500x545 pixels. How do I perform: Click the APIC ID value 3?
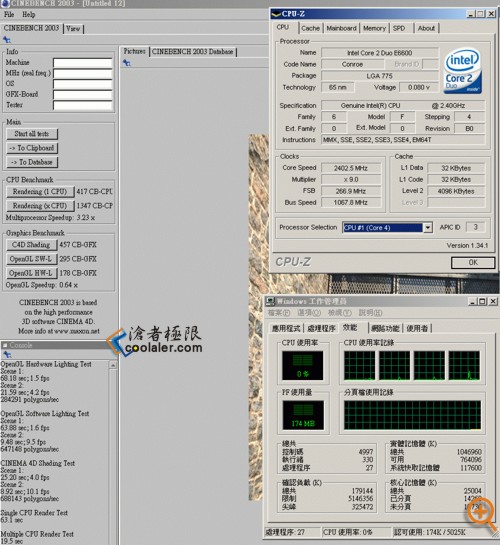pyautogui.click(x=475, y=227)
